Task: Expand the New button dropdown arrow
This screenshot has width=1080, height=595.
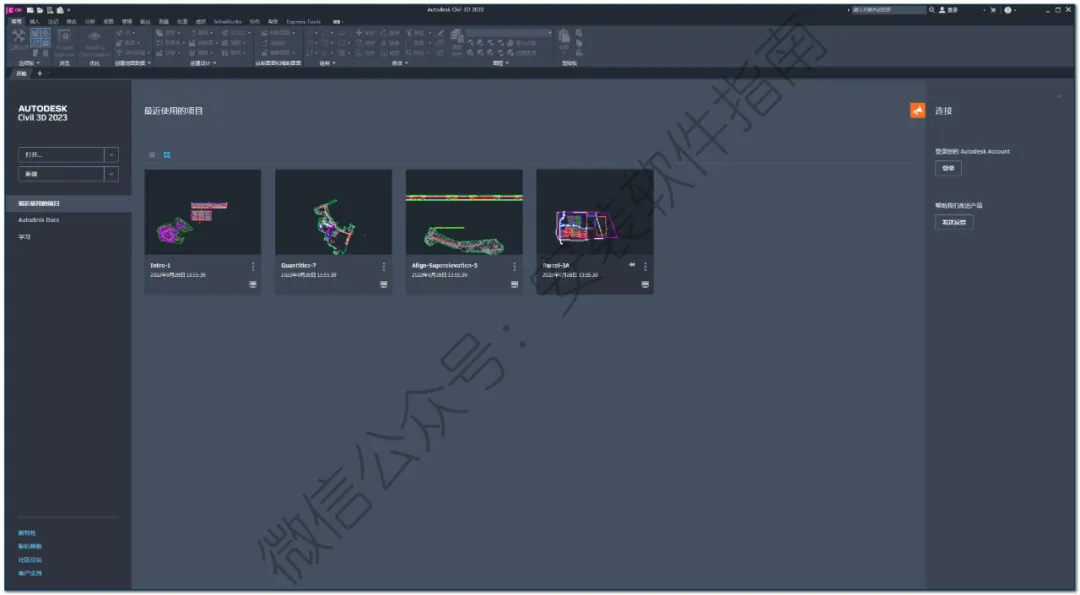Action: click(x=111, y=174)
